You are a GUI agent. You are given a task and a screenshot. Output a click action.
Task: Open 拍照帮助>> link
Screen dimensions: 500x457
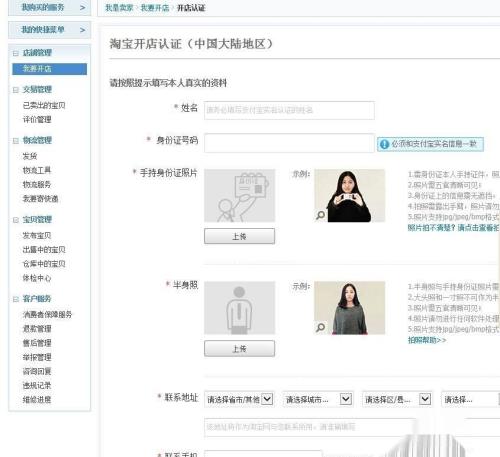point(427,340)
